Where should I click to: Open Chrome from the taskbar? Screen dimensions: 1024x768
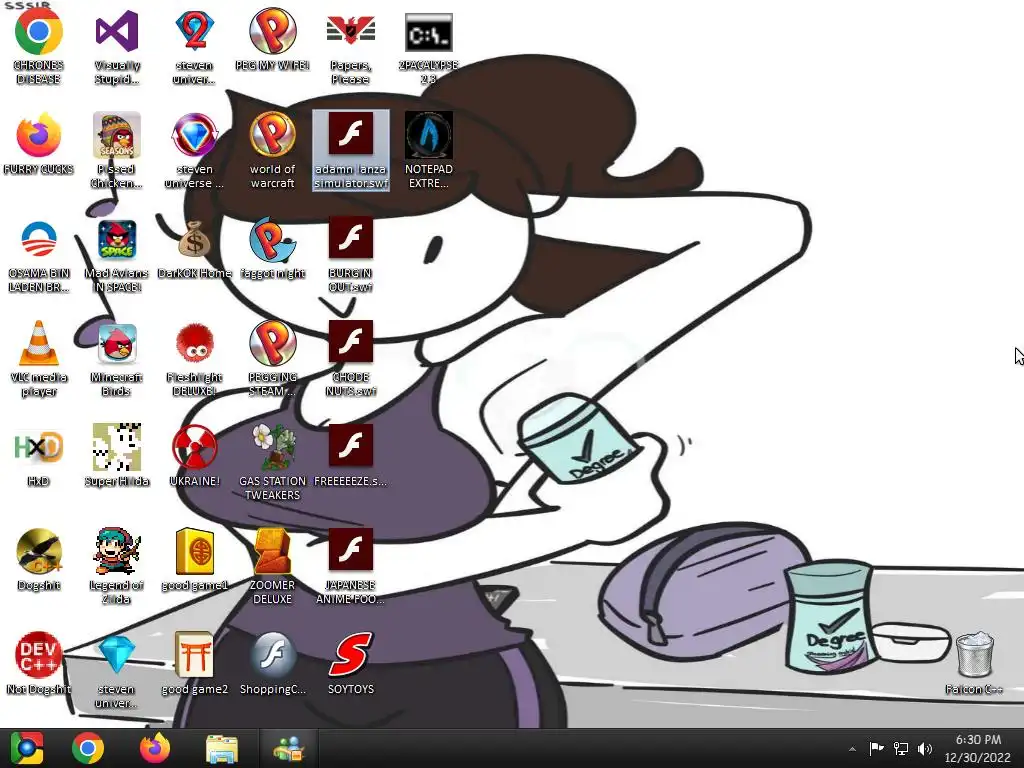[88, 748]
